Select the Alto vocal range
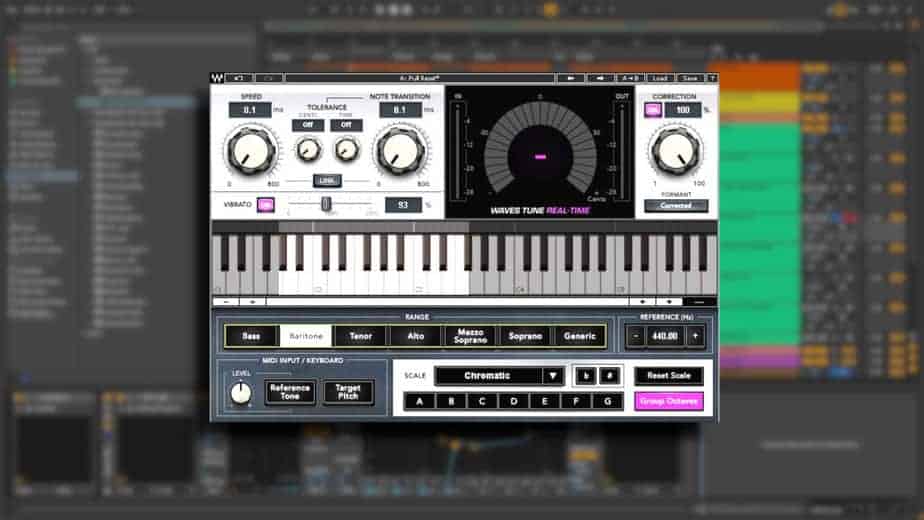 point(415,336)
